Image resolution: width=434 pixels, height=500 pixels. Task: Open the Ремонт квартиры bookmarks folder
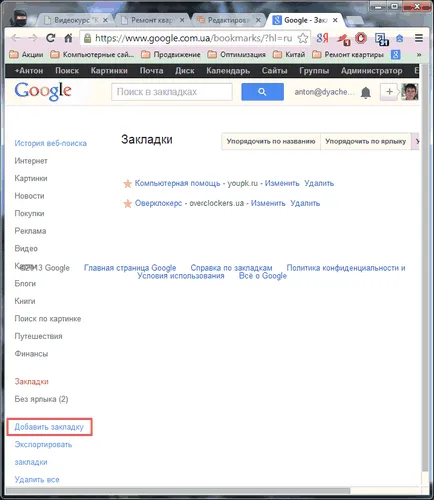pyautogui.click(x=348, y=55)
